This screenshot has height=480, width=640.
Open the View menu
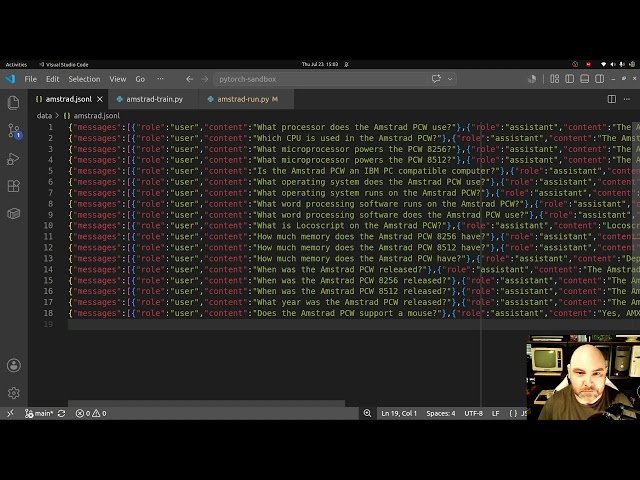(118, 79)
